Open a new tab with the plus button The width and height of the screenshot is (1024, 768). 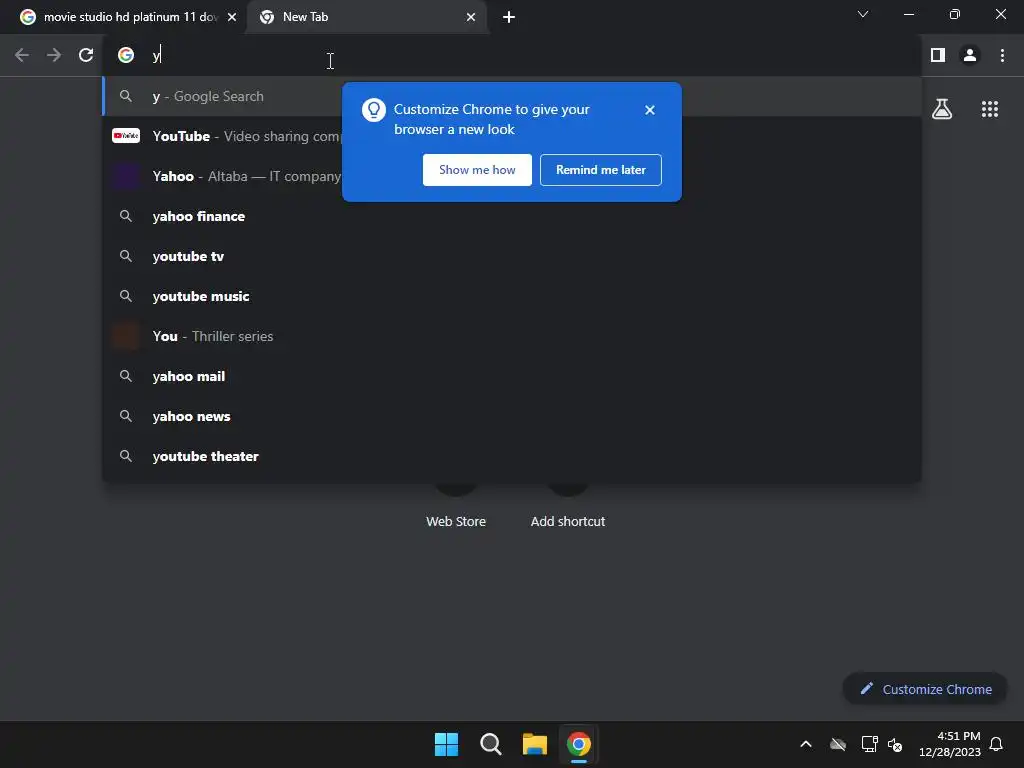(x=509, y=17)
